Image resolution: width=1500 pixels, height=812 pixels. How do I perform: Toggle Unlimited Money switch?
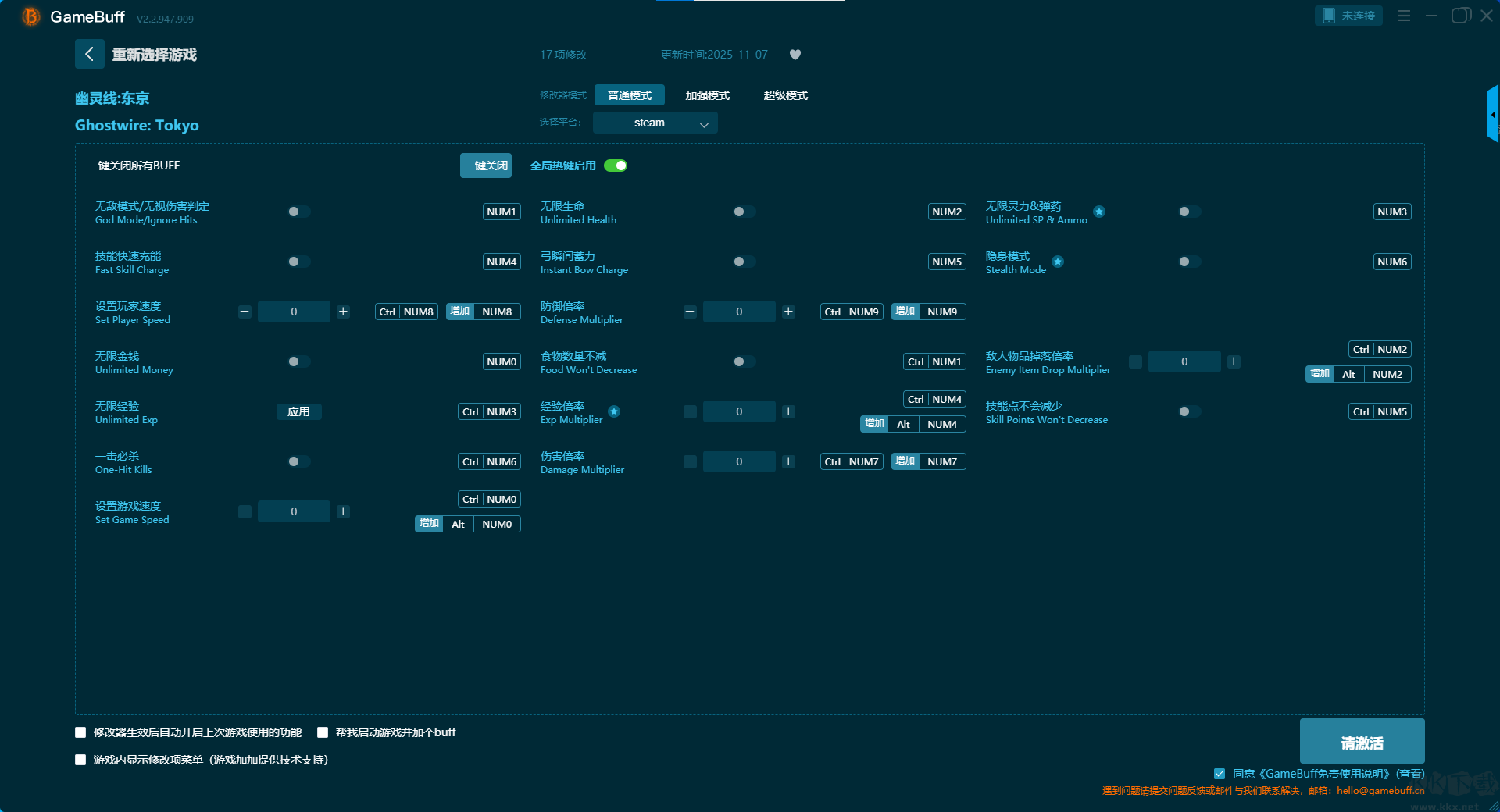pyautogui.click(x=298, y=361)
